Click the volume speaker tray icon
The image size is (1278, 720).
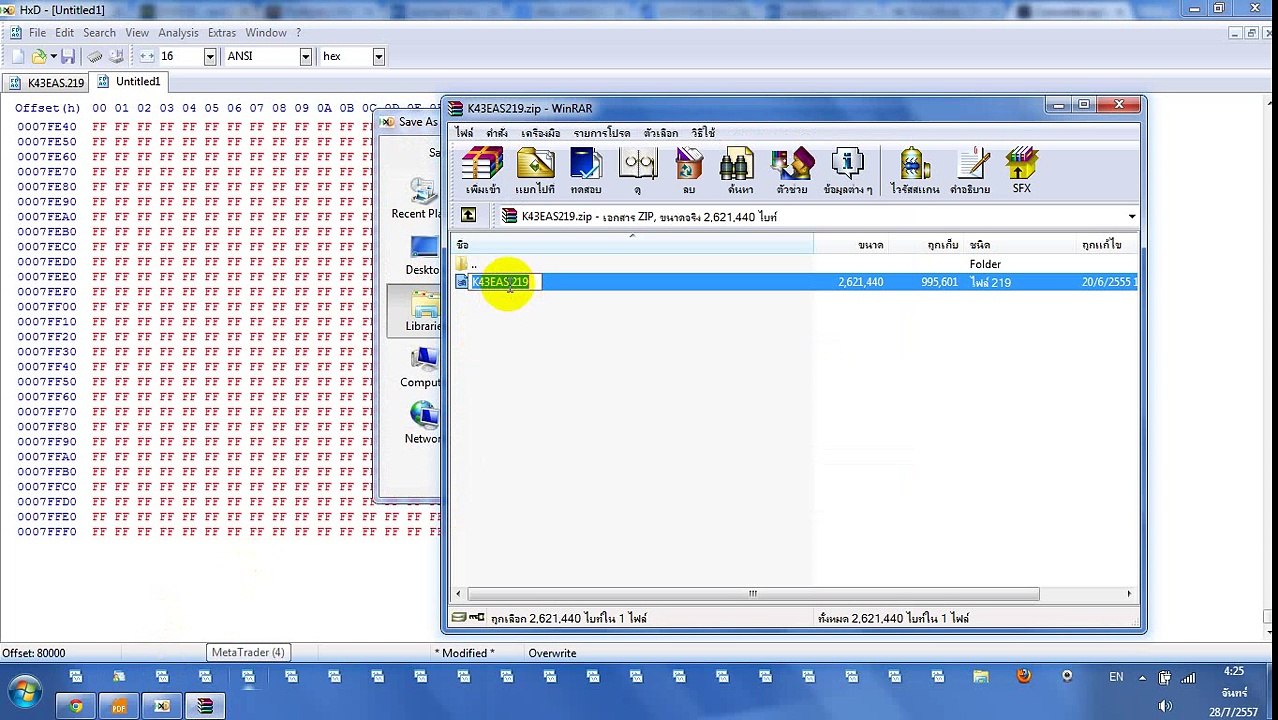click(x=1165, y=706)
